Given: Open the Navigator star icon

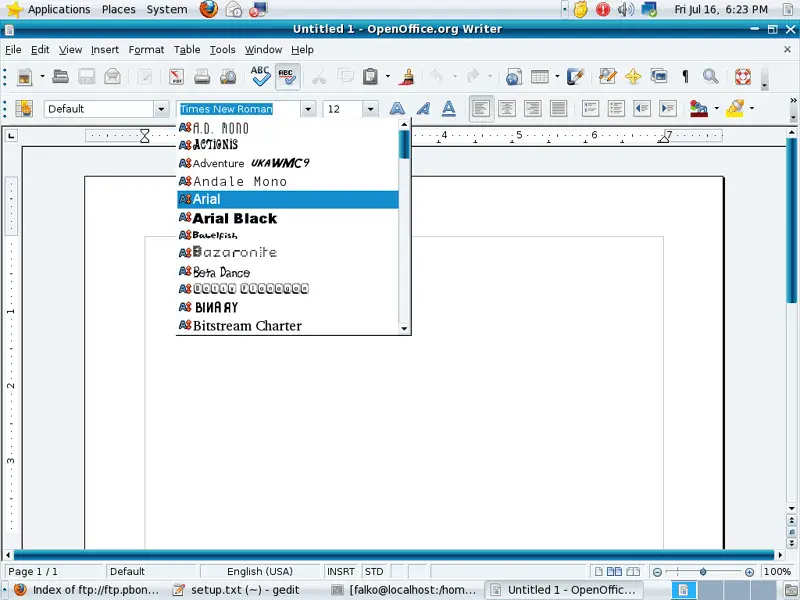Looking at the screenshot, I should (x=633, y=77).
